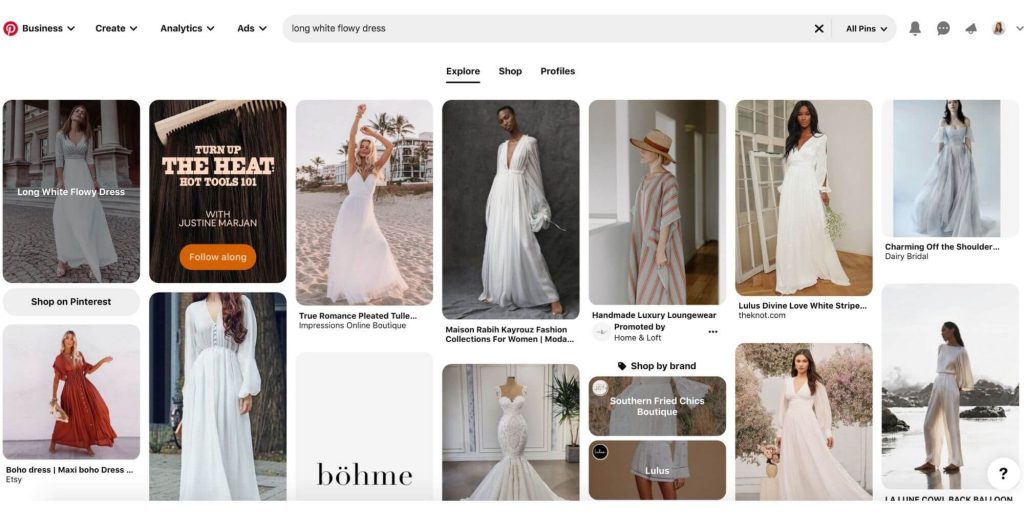This screenshot has height=512, width=1024.
Task: Open the megaphone updates icon
Action: point(971,29)
